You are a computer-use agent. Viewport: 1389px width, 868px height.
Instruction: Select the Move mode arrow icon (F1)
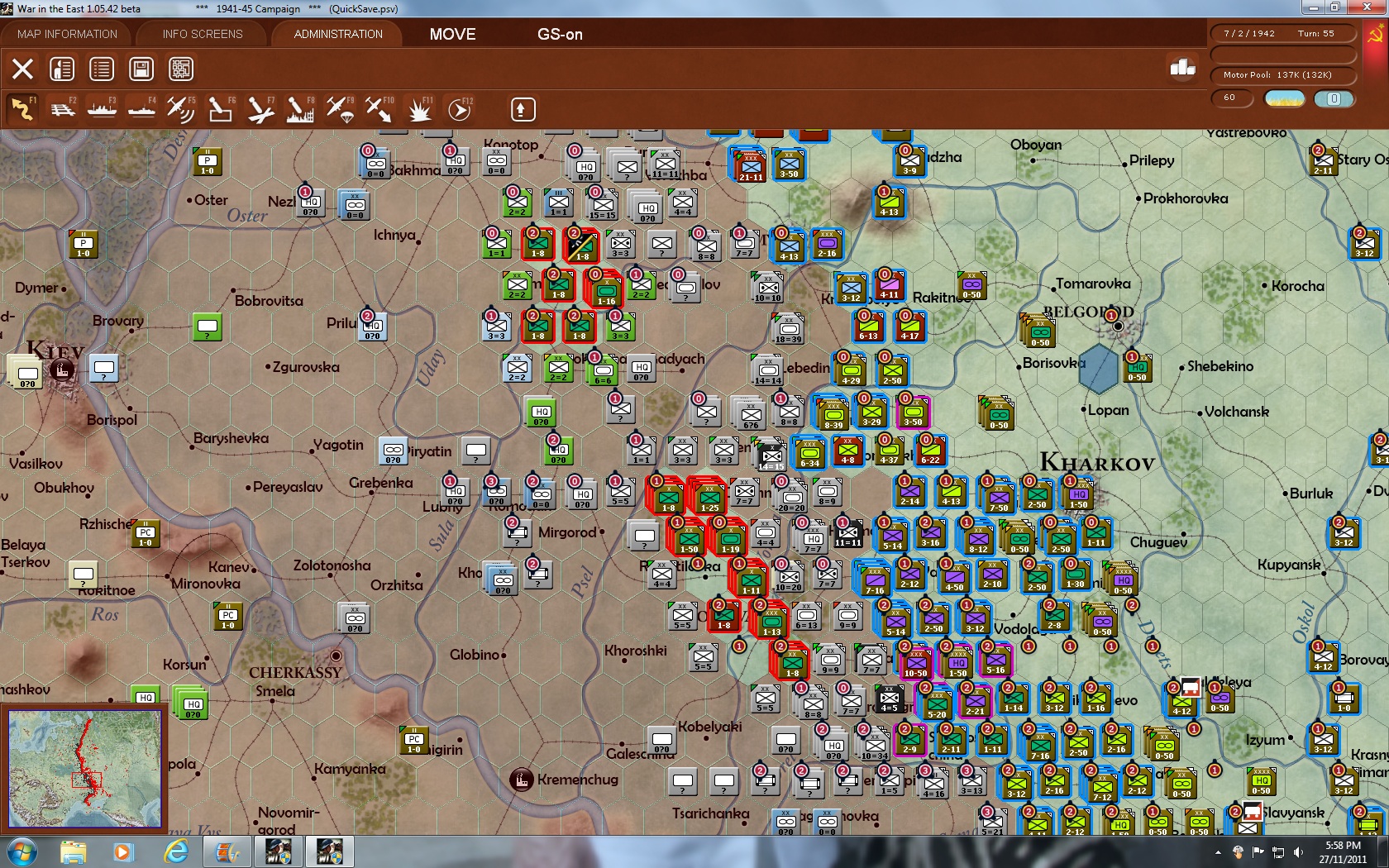coord(22,109)
